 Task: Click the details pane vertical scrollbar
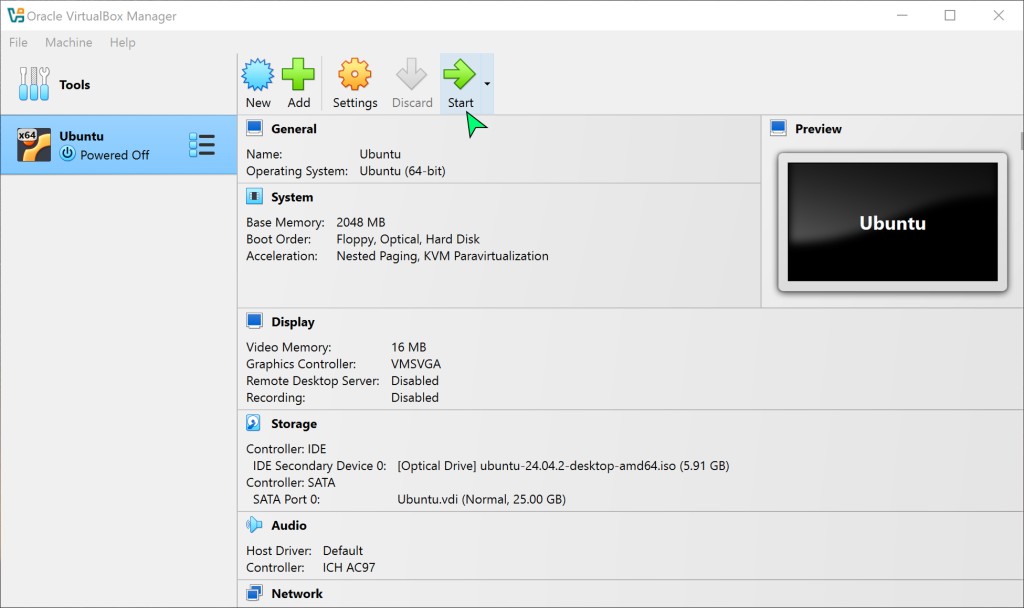tap(1020, 140)
